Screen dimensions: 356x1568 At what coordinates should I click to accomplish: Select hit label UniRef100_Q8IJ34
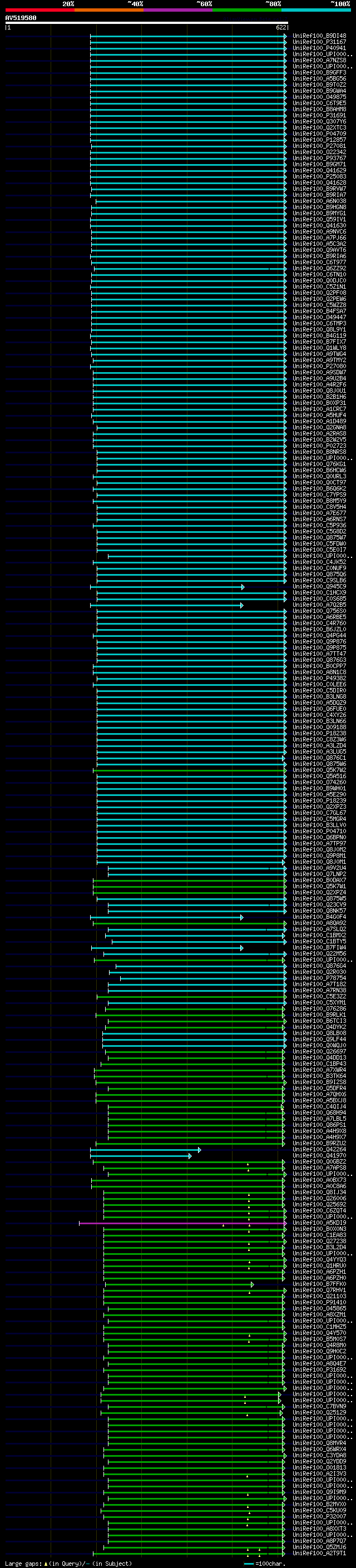coord(319,1192)
